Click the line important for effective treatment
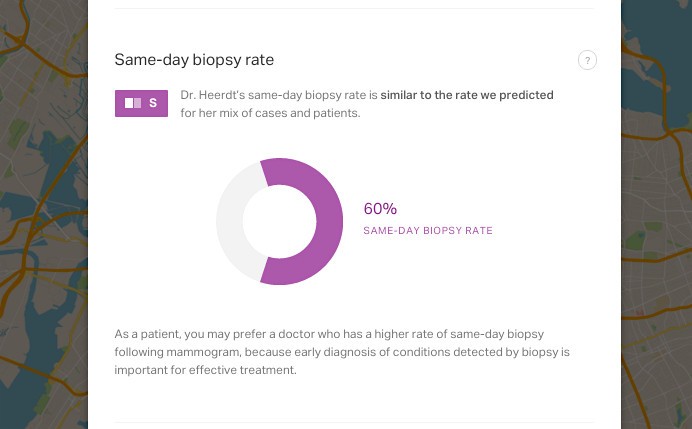This screenshot has height=429, width=692. [x=205, y=370]
